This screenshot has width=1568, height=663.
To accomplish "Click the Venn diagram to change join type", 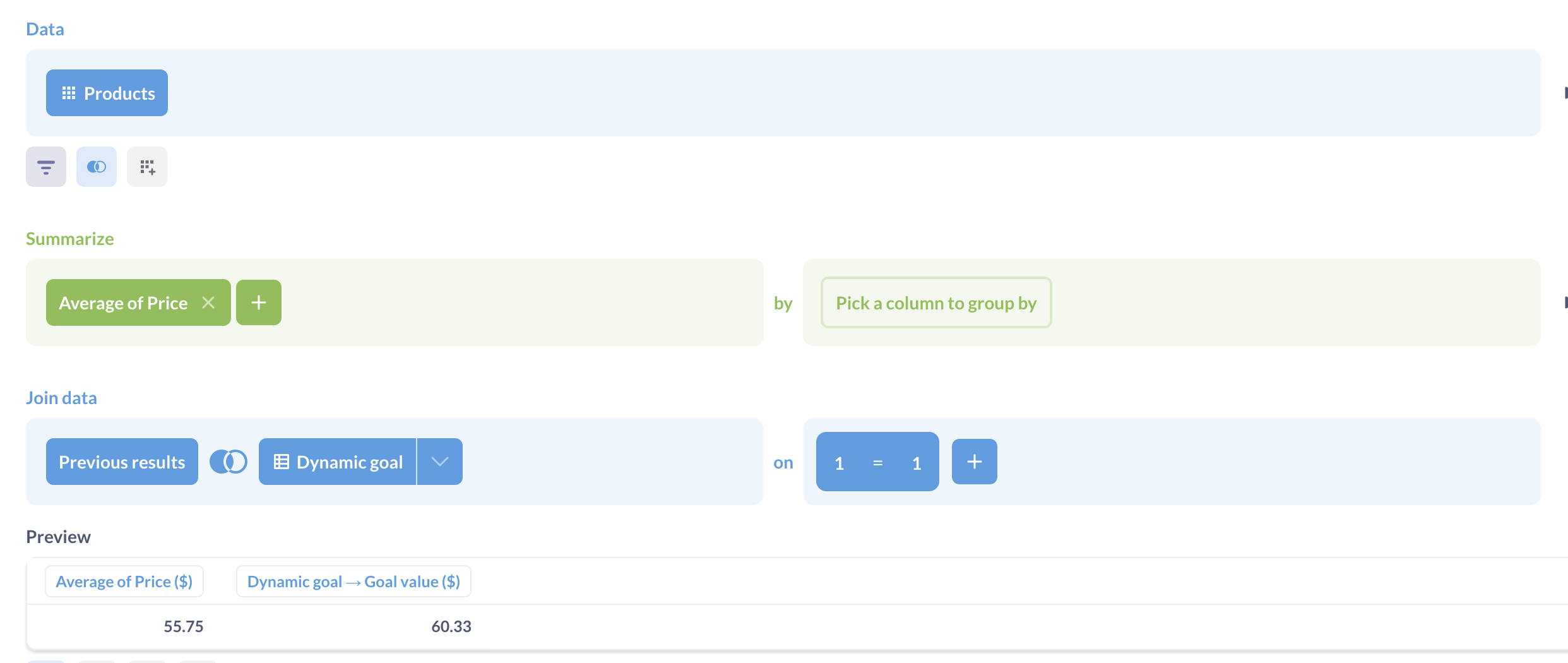I will coord(229,461).
